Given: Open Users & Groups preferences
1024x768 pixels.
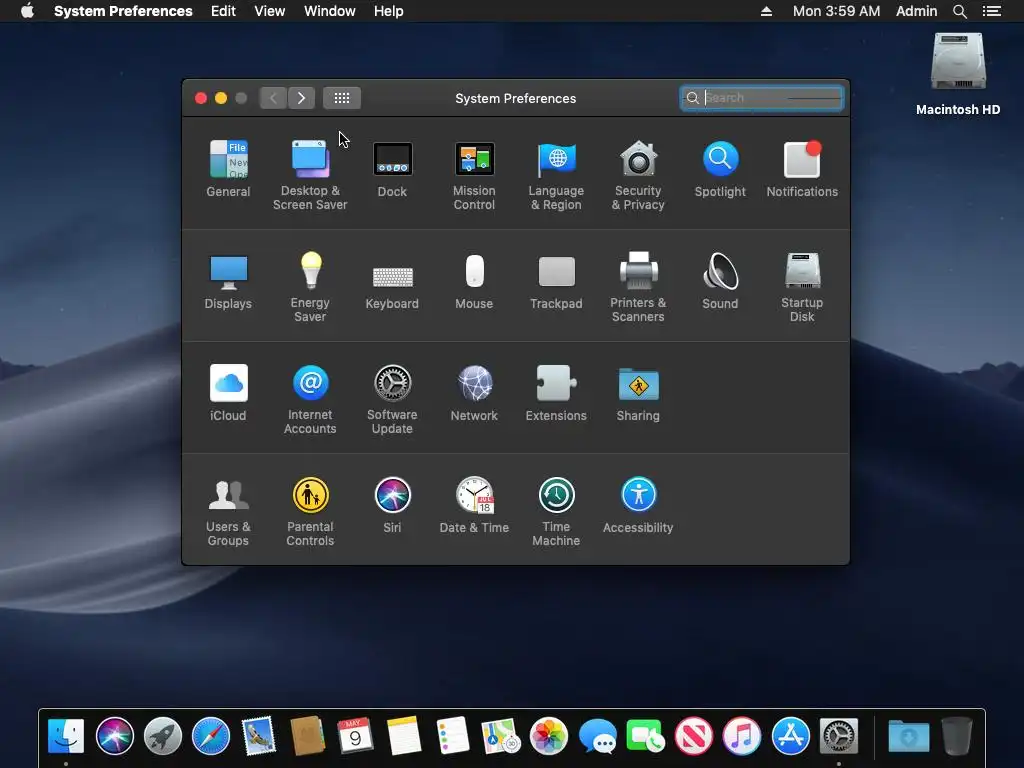Looking at the screenshot, I should tap(228, 511).
